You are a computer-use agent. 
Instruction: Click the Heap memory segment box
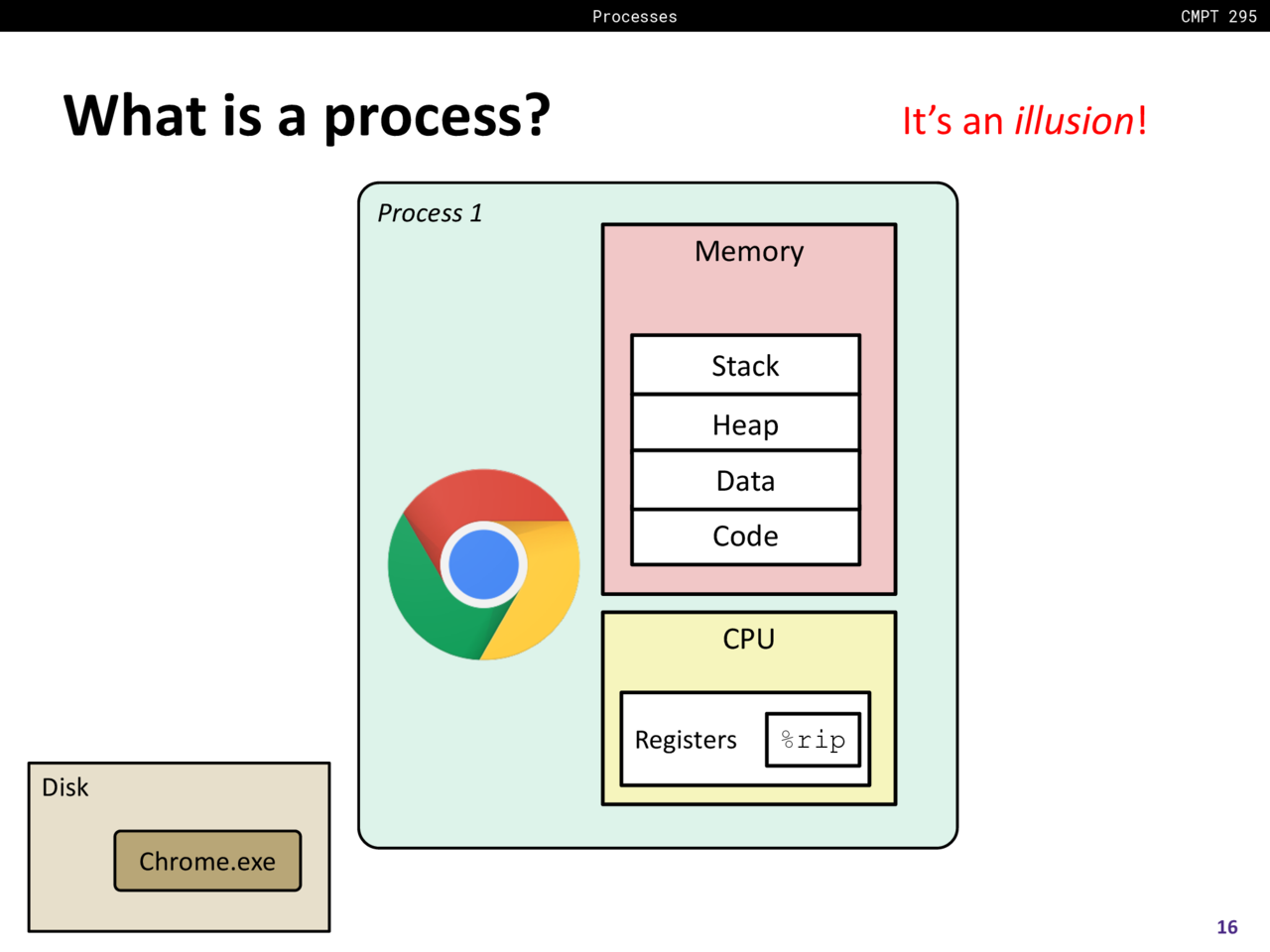(745, 424)
